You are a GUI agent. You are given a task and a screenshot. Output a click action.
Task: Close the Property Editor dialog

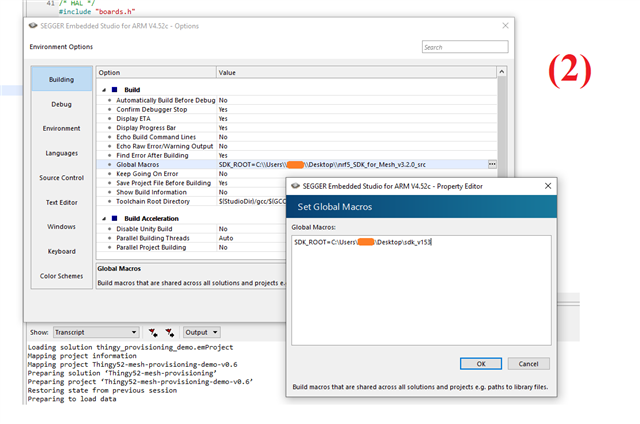pyautogui.click(x=548, y=186)
